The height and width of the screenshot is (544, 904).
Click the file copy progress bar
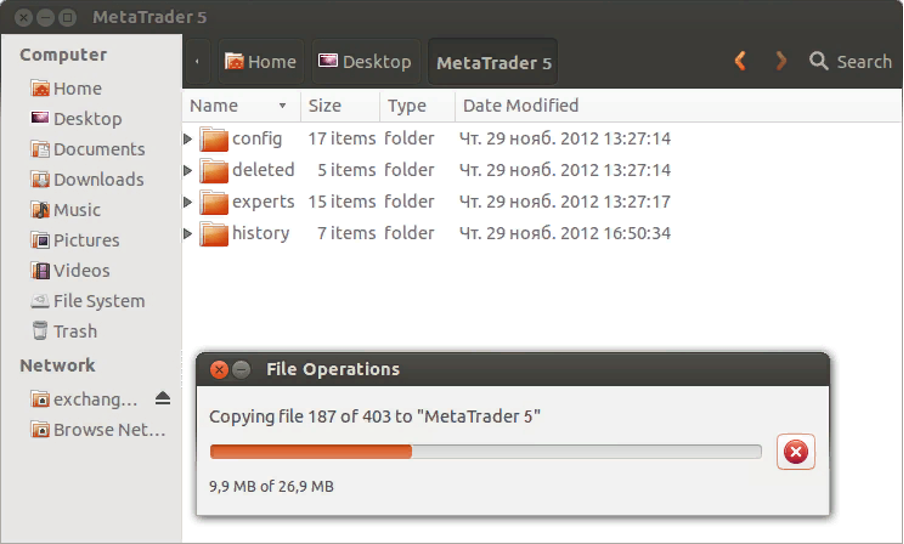coord(485,452)
